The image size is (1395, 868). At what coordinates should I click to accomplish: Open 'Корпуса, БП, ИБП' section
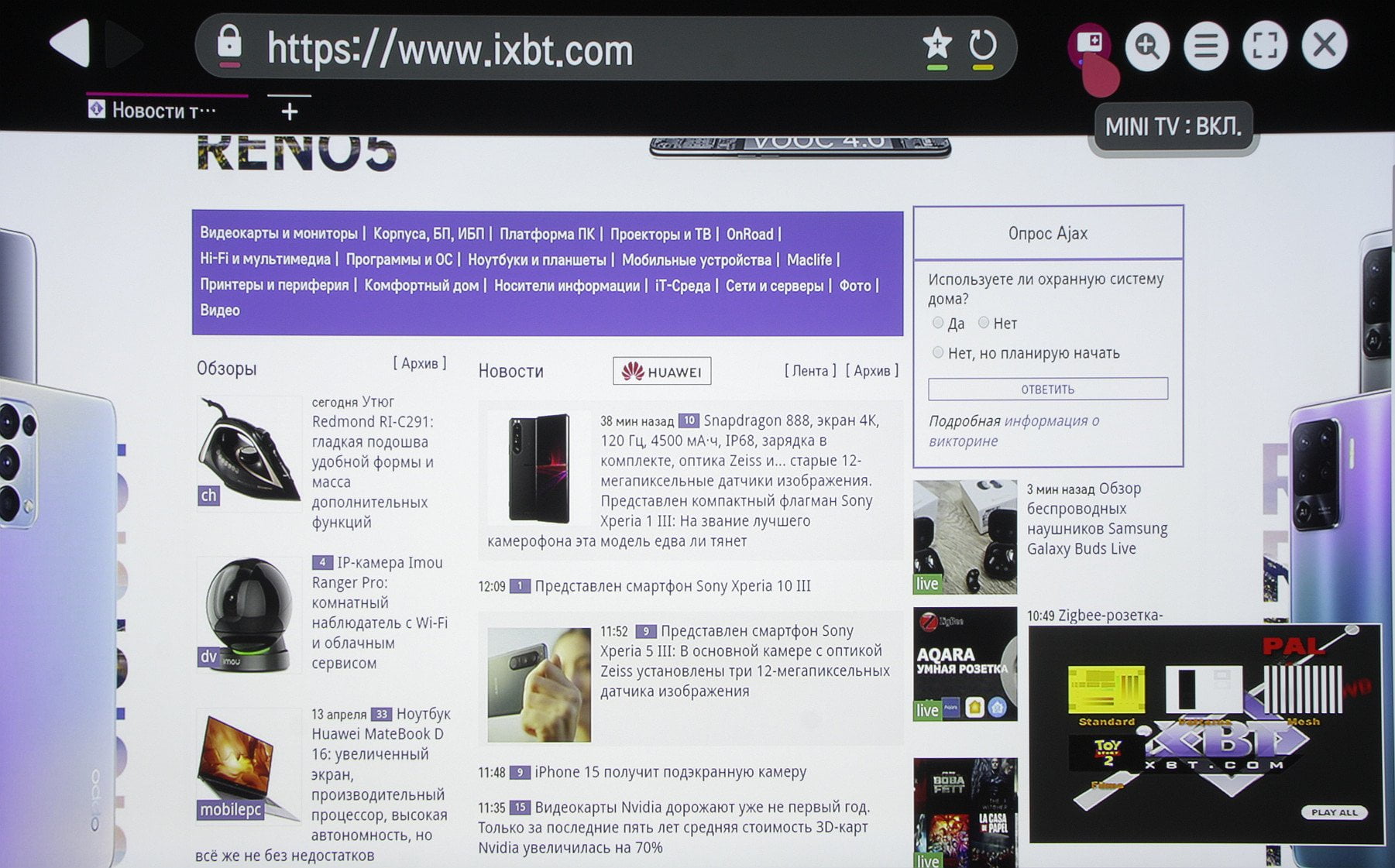[428, 233]
